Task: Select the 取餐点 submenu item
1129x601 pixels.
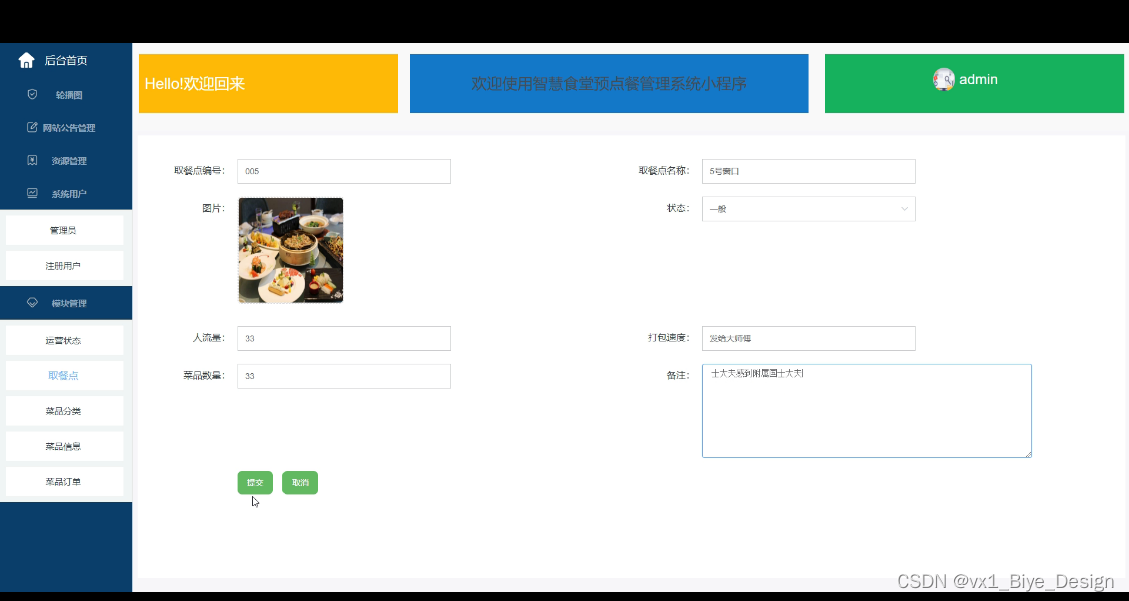Action: pos(64,376)
